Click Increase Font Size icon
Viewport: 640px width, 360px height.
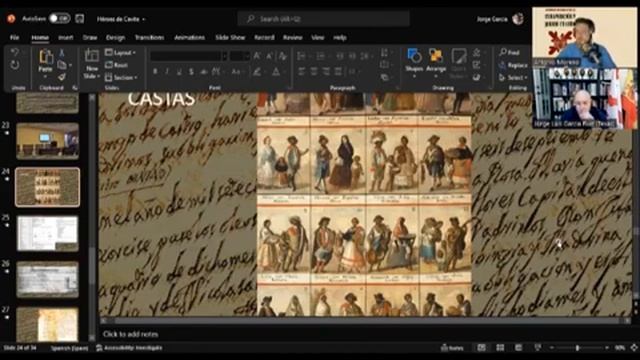point(257,56)
